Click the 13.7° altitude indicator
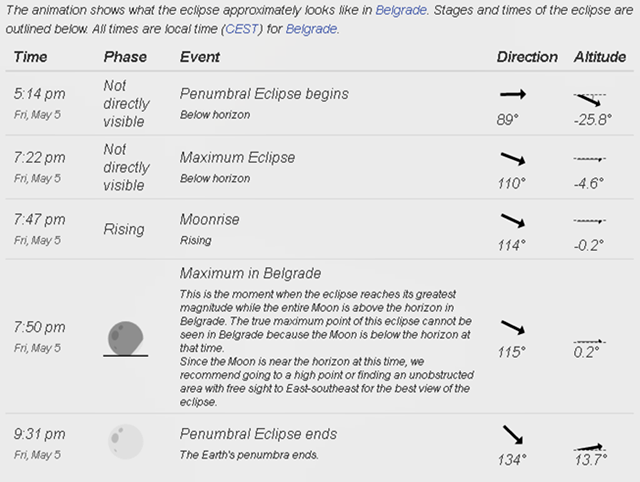This screenshot has height=482, width=640. (589, 446)
